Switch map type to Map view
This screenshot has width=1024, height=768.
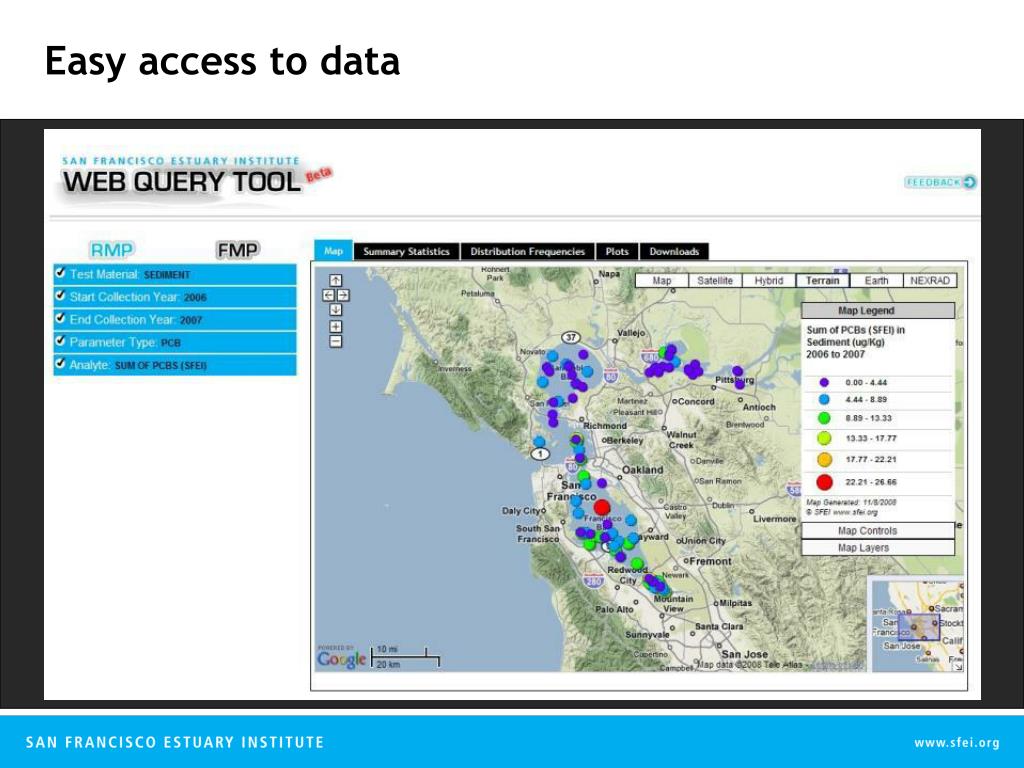tap(662, 281)
